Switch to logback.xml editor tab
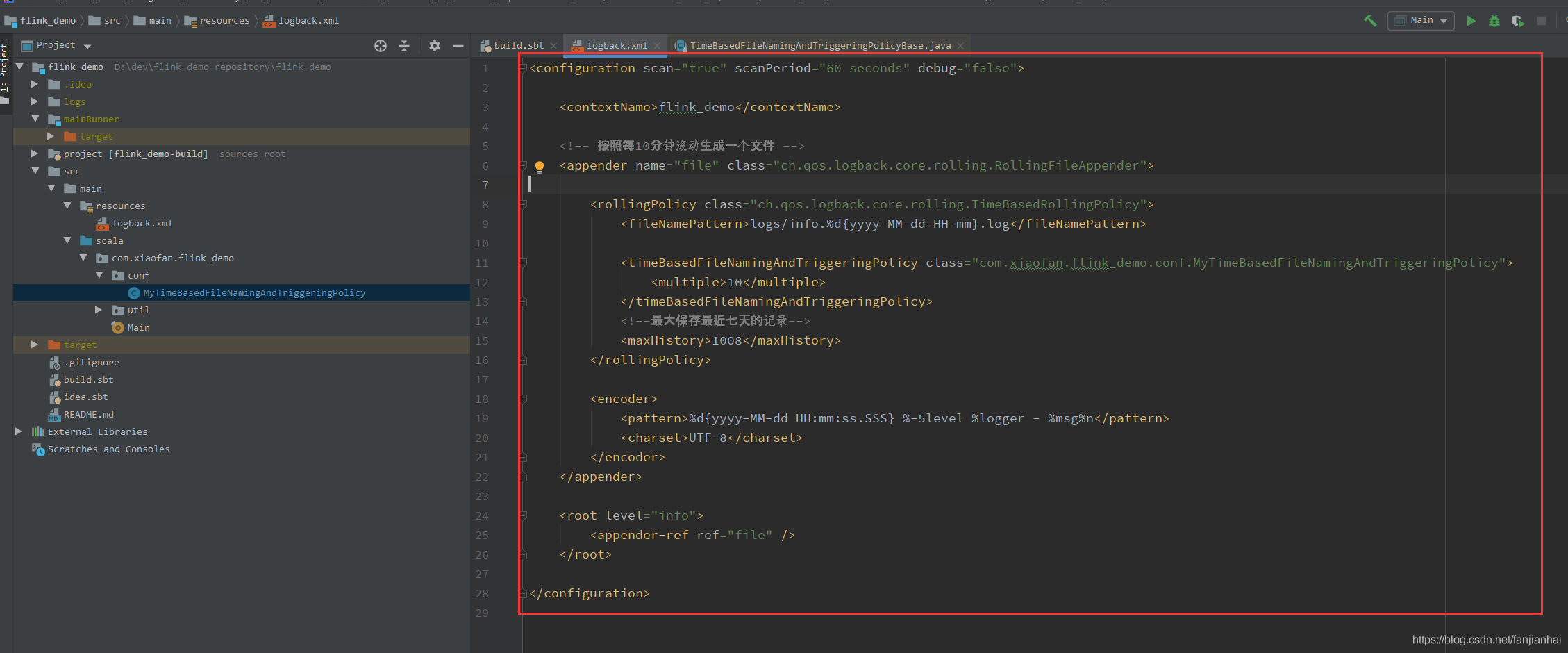The height and width of the screenshot is (653, 1568). click(616, 46)
